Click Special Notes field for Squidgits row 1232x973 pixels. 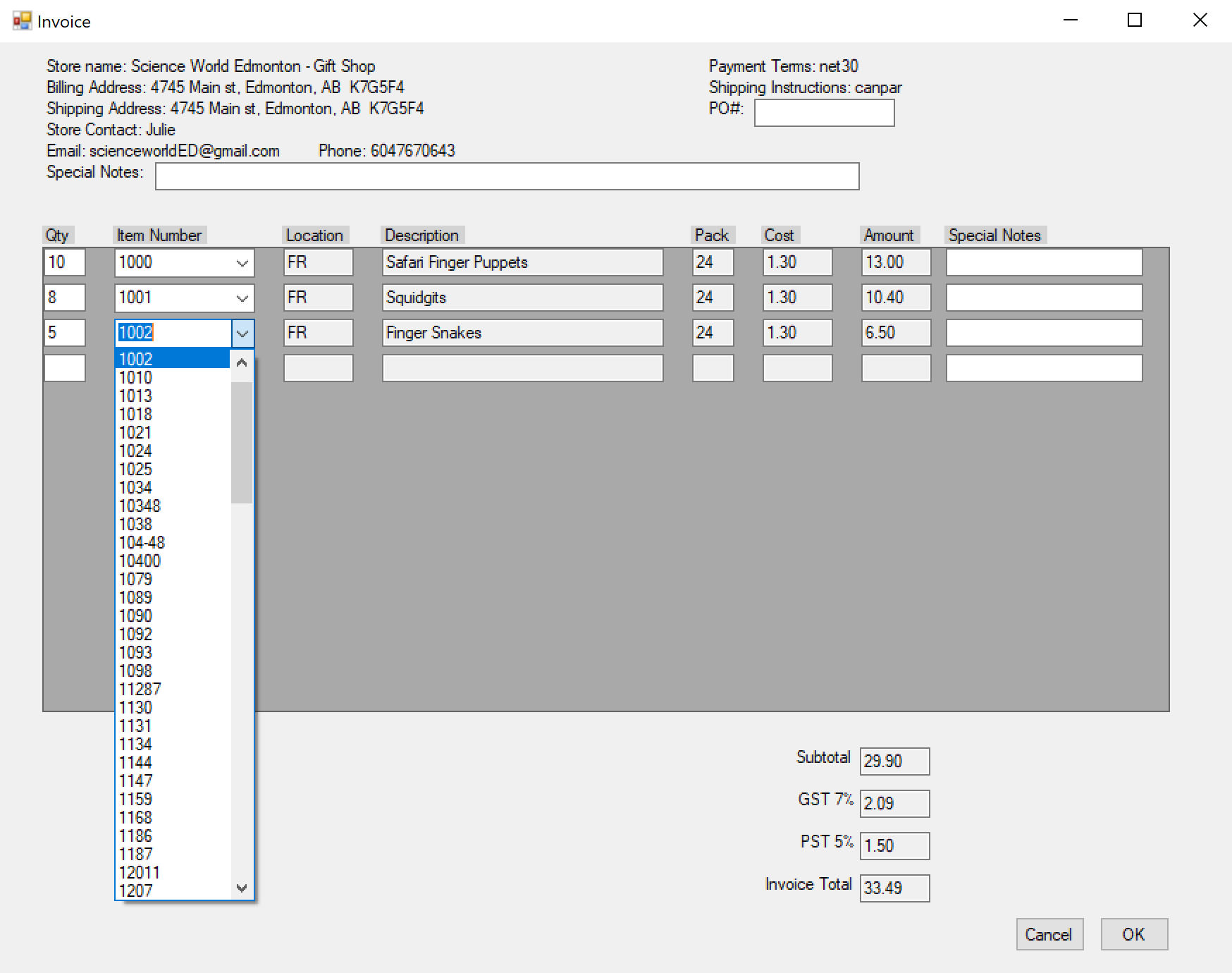(1044, 298)
